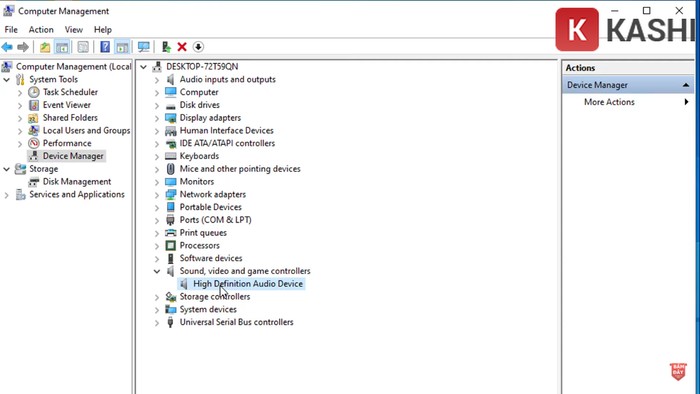Collapse the DESKTOP-72T59QN device tree
The height and width of the screenshot is (394, 700).
[143, 67]
